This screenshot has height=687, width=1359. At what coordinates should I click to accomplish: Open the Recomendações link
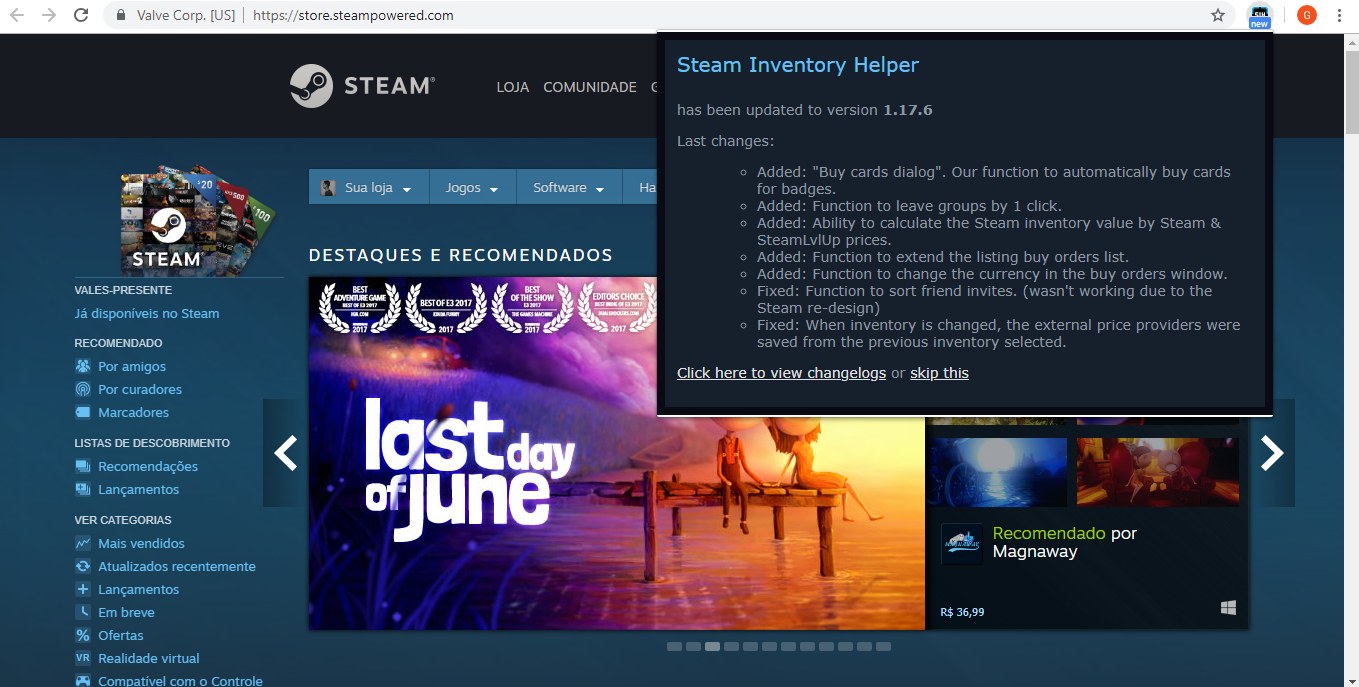pyautogui.click(x=148, y=466)
